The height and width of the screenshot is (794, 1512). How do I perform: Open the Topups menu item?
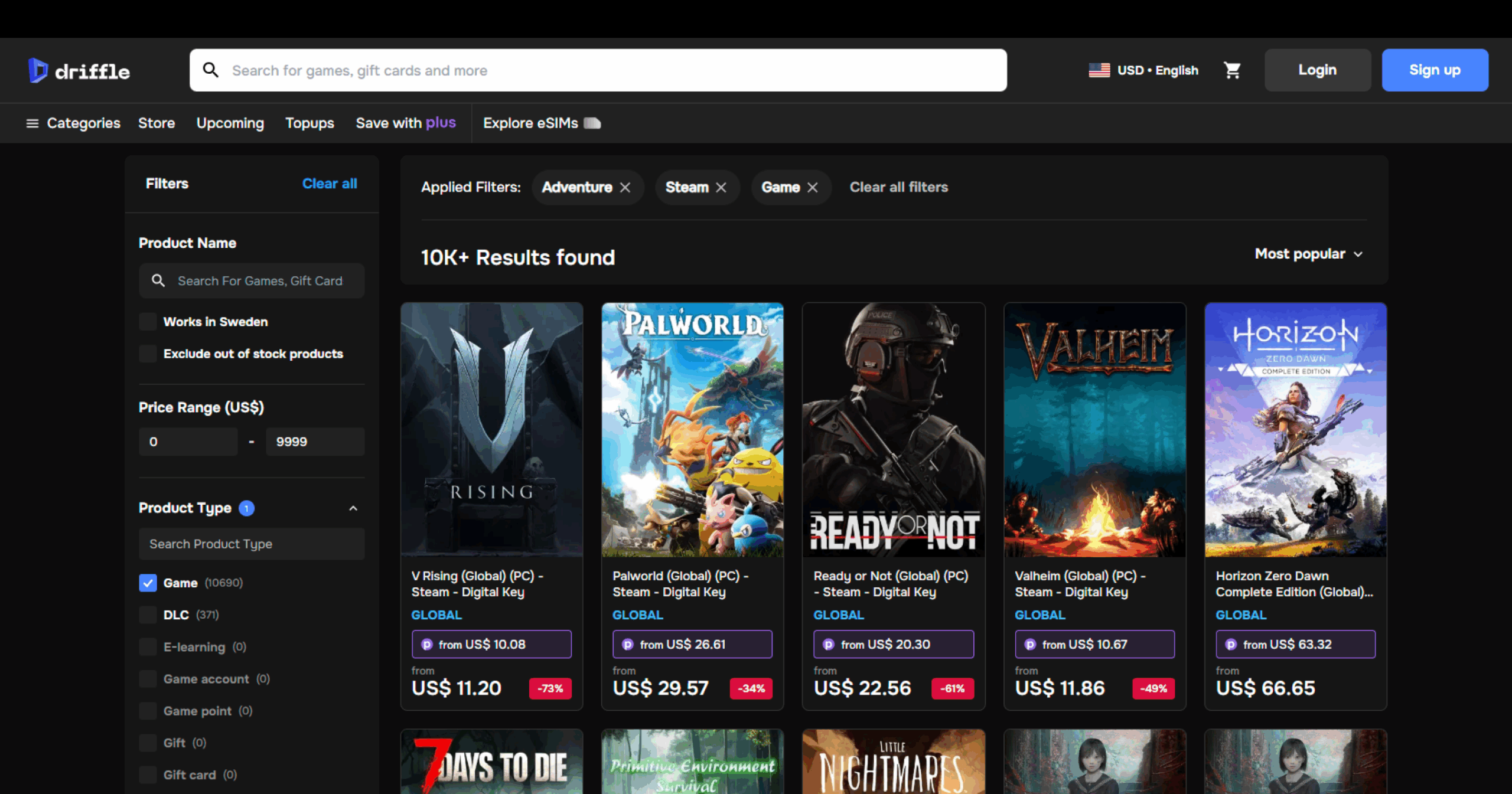(x=309, y=123)
